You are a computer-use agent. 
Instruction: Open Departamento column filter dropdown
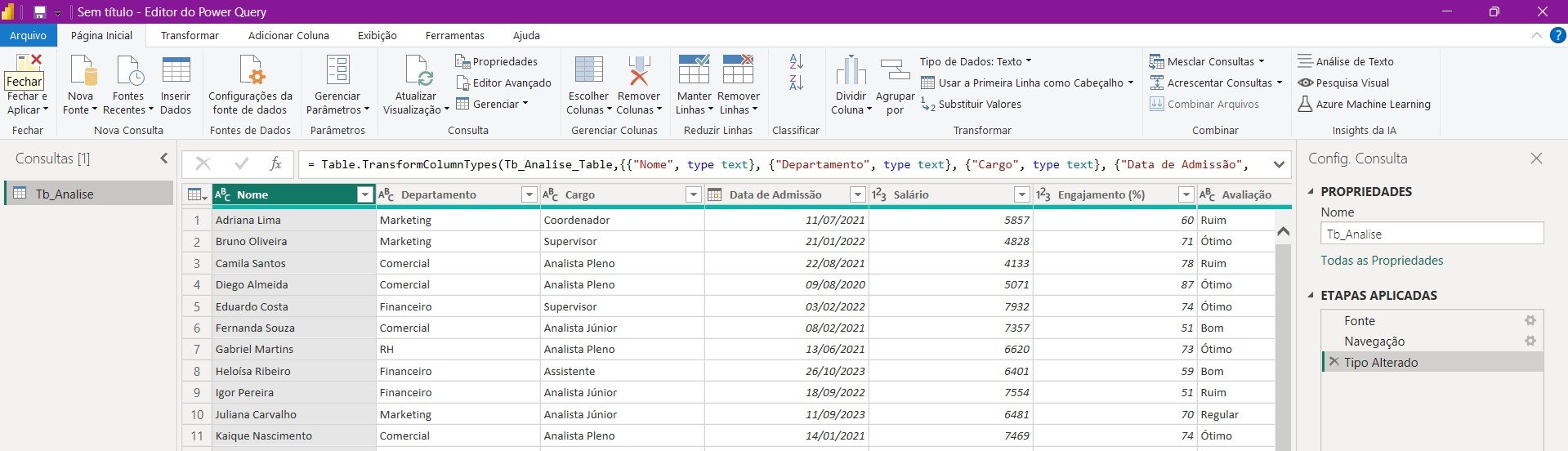tap(529, 194)
